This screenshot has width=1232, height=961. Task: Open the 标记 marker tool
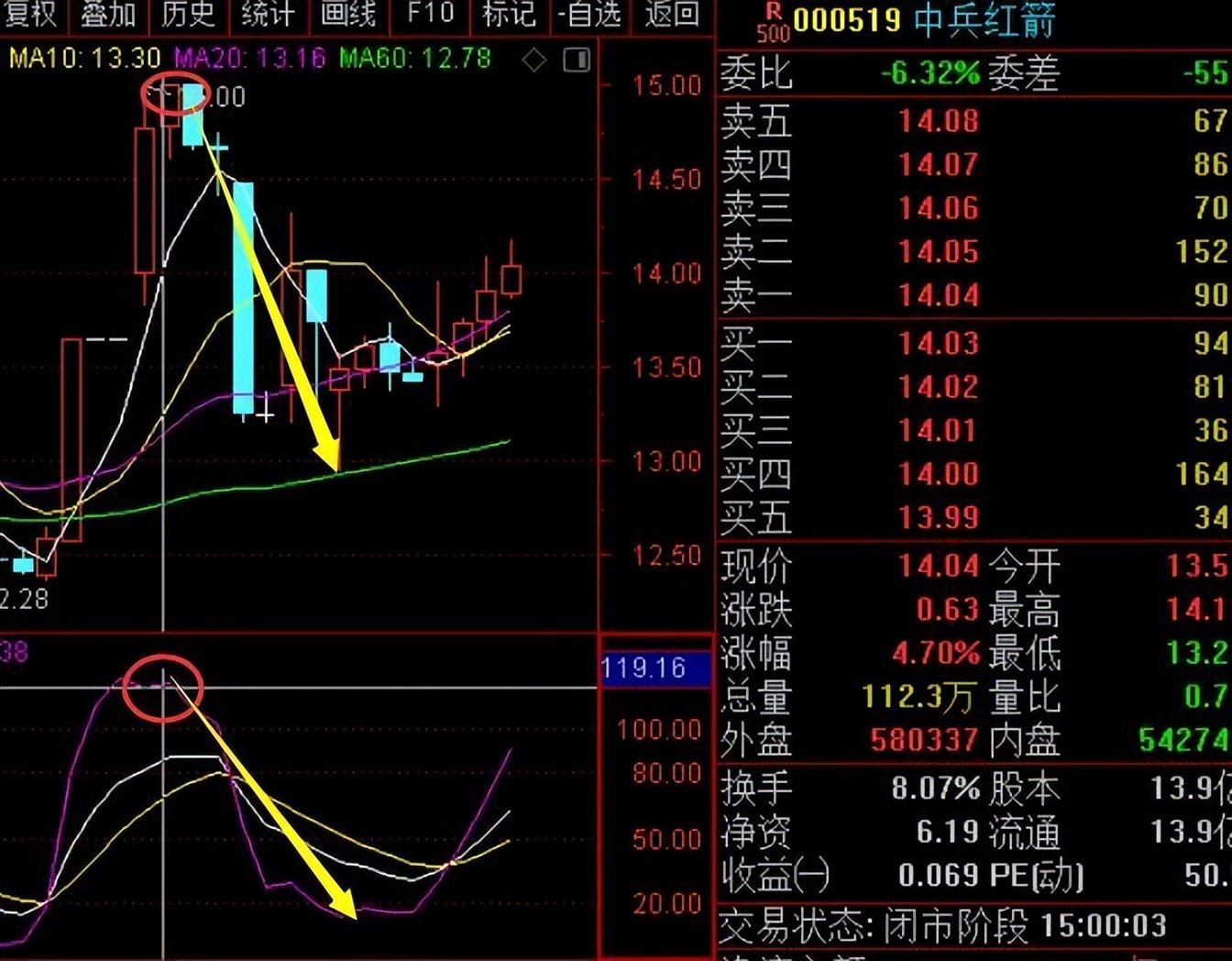509,16
